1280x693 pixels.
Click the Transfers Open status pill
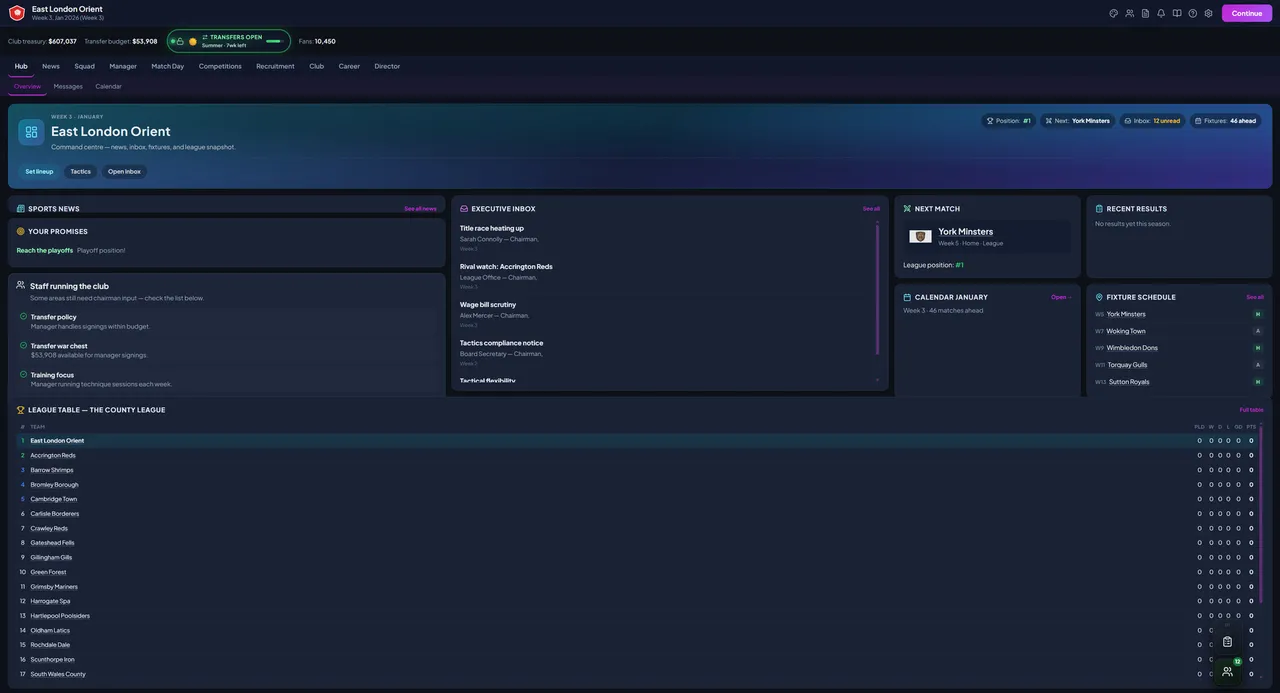[229, 41]
